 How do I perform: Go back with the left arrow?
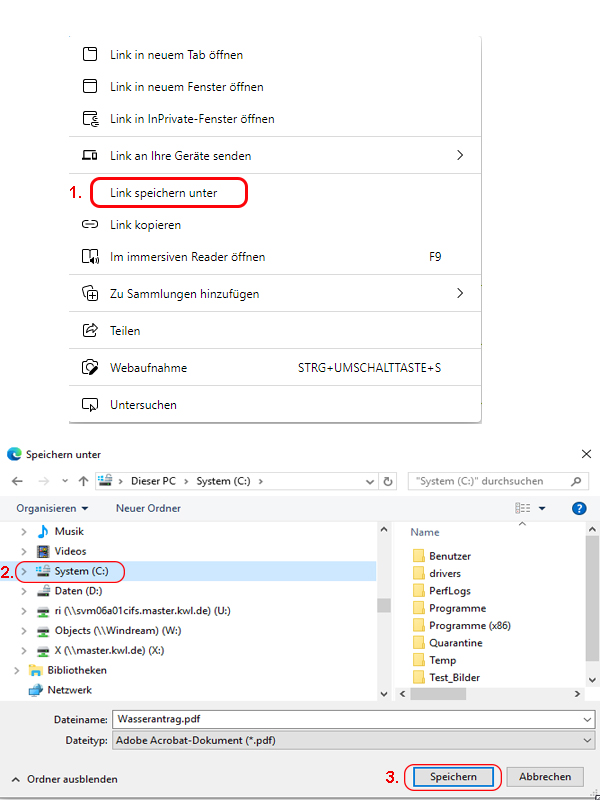click(17, 481)
